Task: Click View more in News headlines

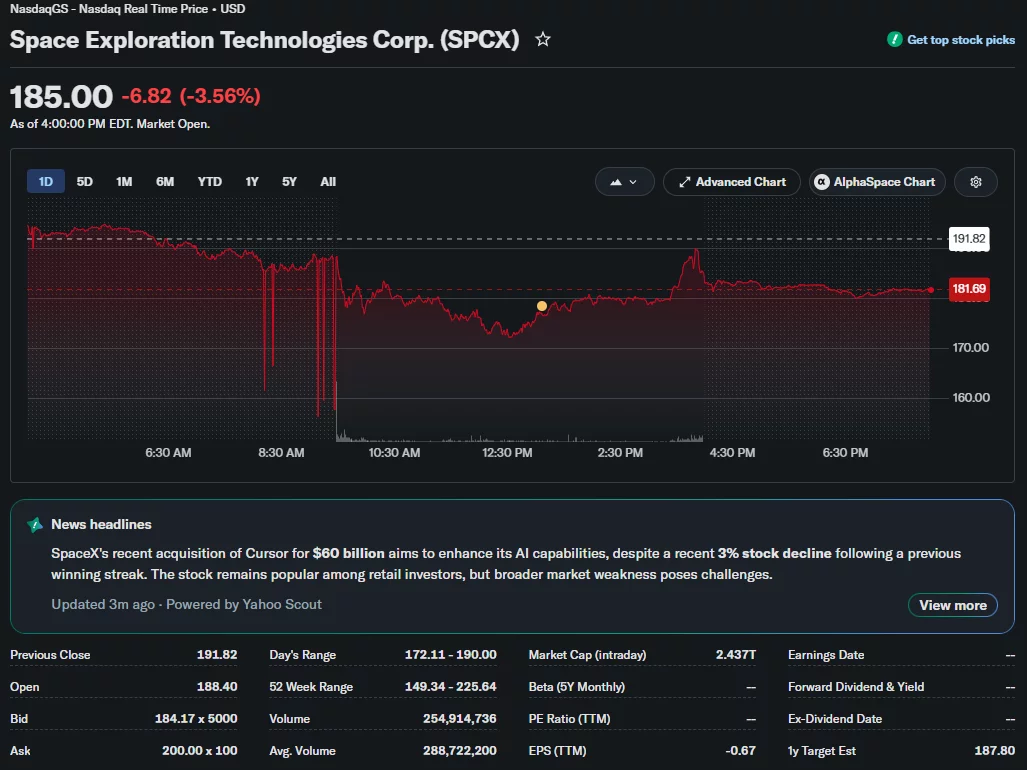Action: tap(952, 605)
